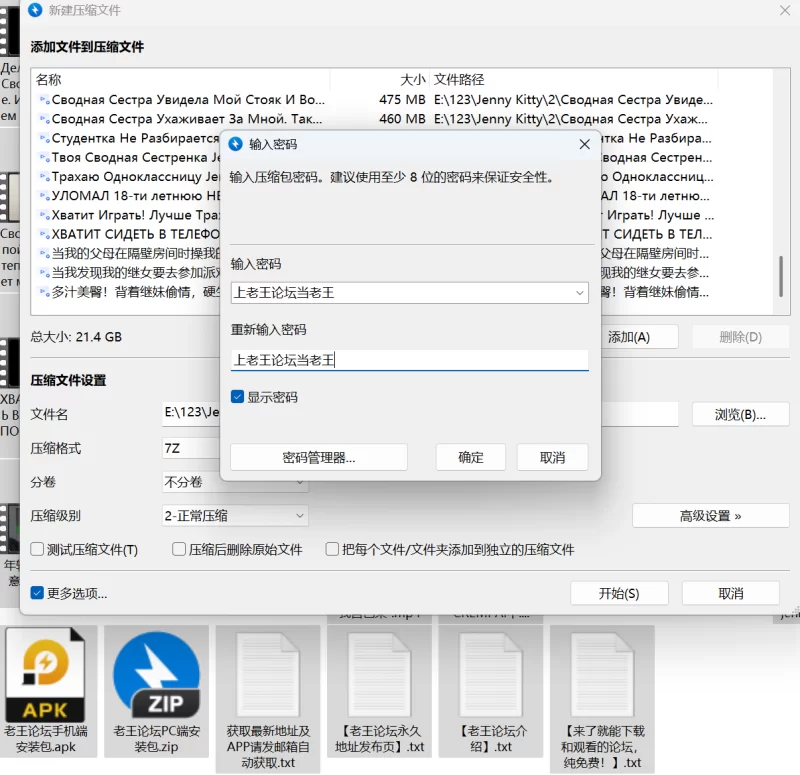Click into the 重新输入密码 text field
Viewport: 800px width, 775px height.
tap(409, 360)
